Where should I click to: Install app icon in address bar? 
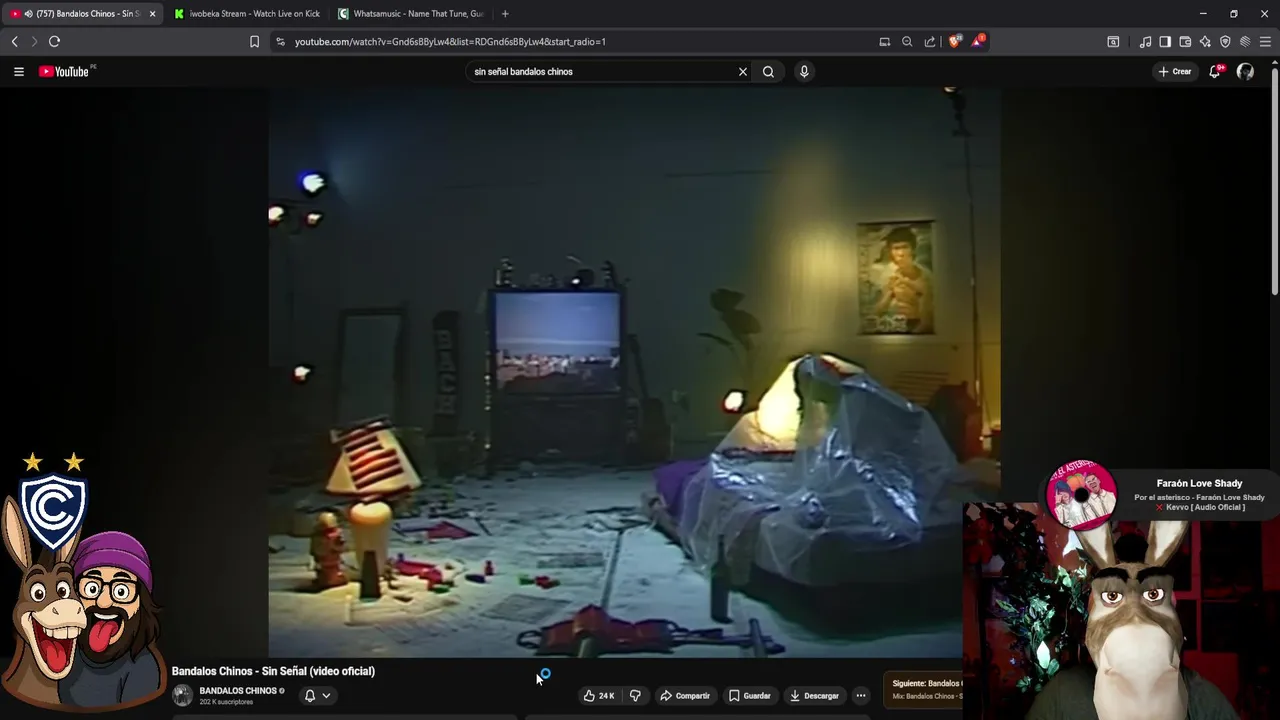(x=884, y=41)
